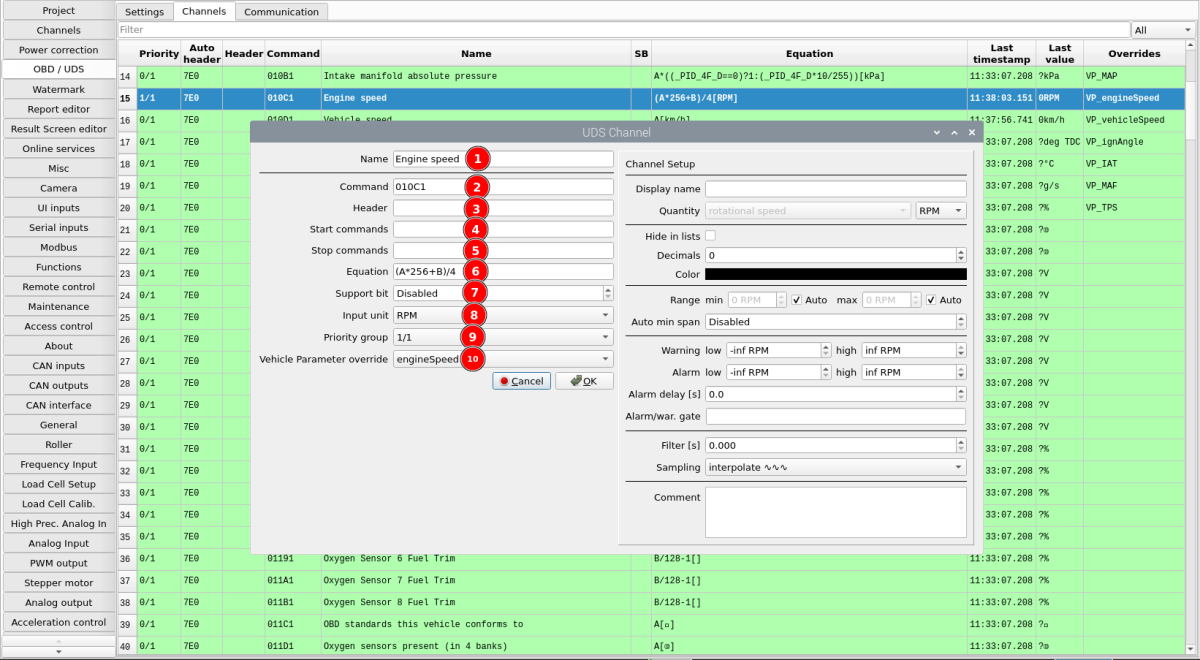
Task: Disable Auto for the Range min value
Action: click(x=797, y=299)
